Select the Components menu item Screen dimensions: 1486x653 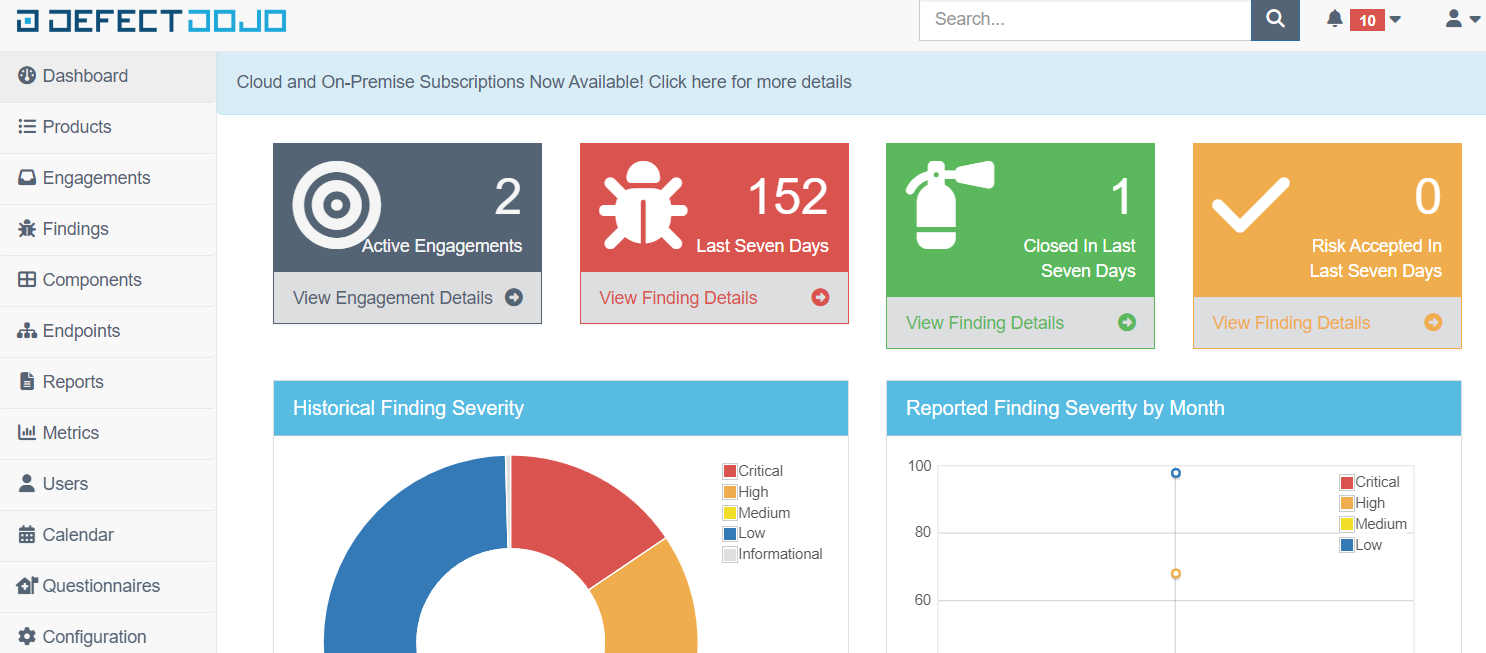108,280
